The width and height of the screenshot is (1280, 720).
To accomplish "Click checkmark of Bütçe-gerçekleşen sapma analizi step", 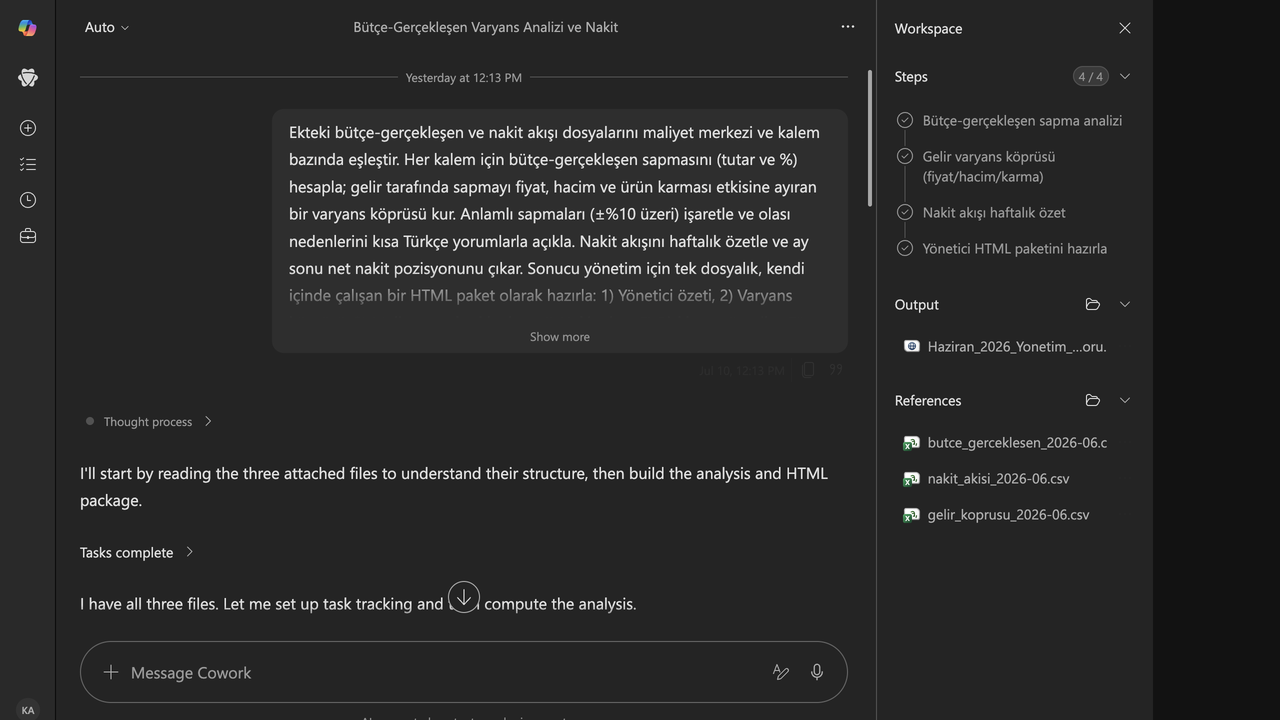I will pyautogui.click(x=905, y=120).
